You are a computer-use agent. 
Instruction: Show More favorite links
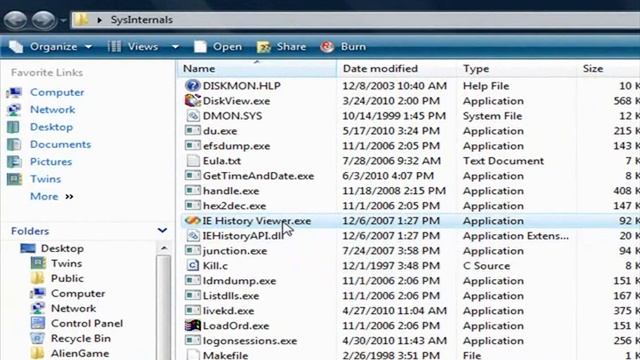pyautogui.click(x=51, y=196)
